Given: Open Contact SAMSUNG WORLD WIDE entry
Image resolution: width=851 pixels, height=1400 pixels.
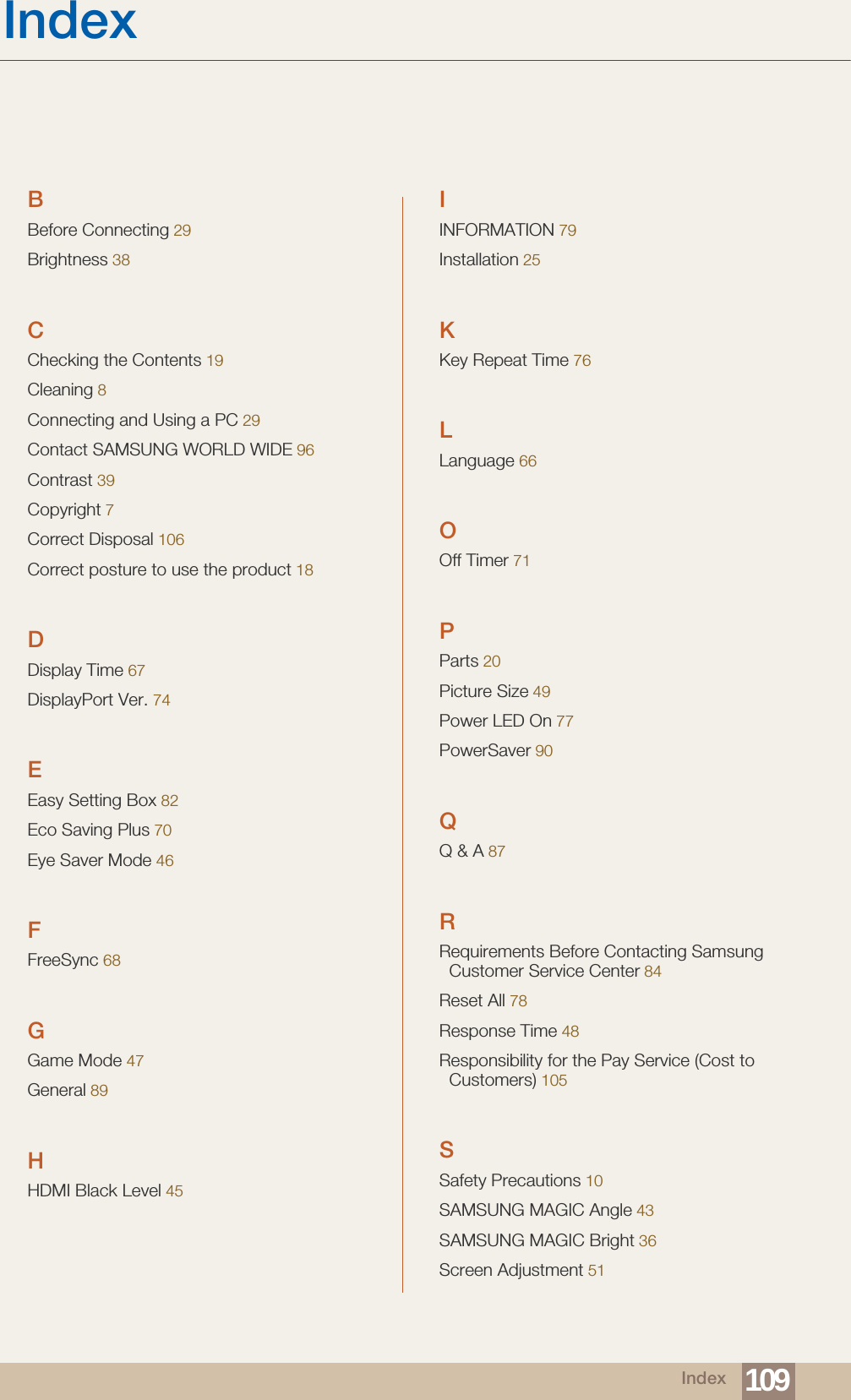Looking at the screenshot, I should tap(170, 450).
